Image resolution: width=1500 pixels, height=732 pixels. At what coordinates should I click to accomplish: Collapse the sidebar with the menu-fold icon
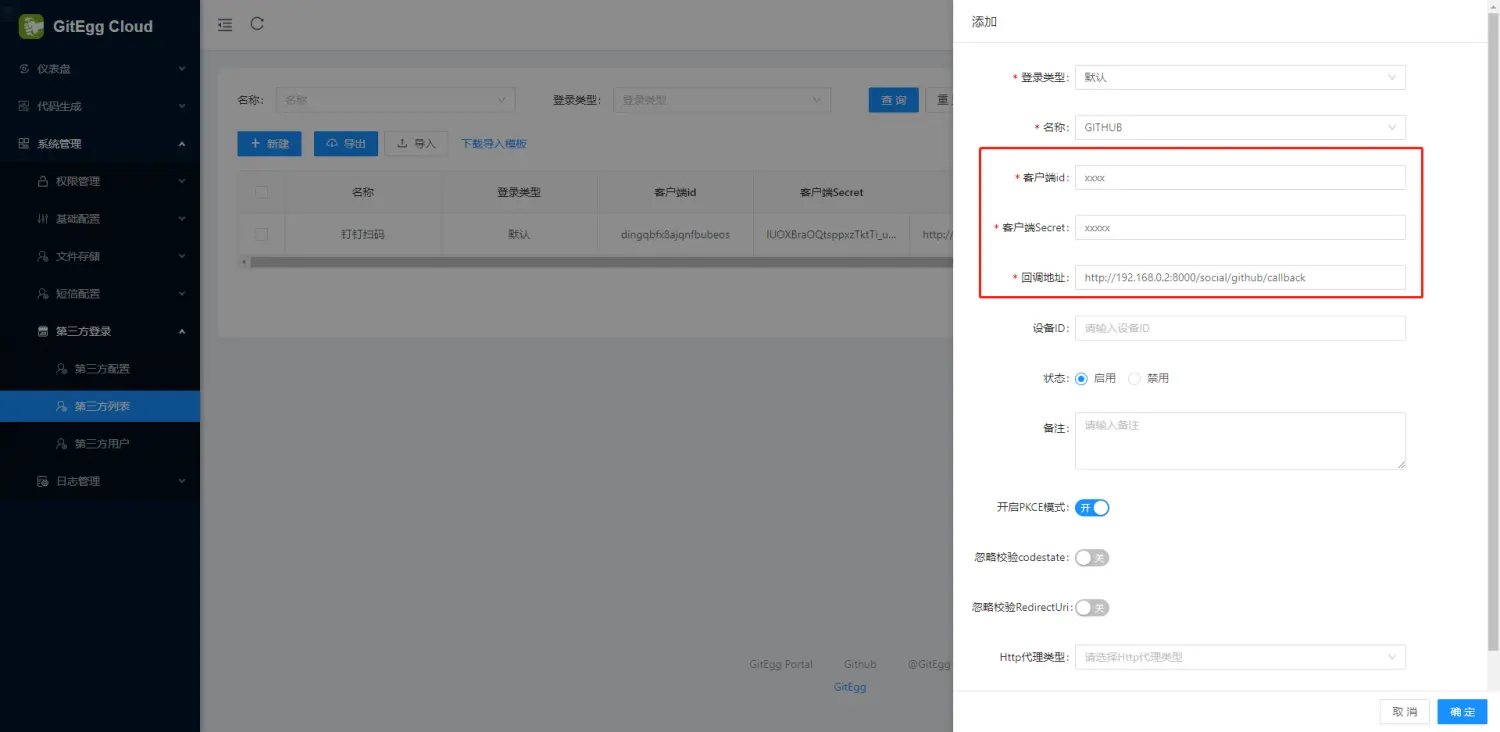point(225,25)
